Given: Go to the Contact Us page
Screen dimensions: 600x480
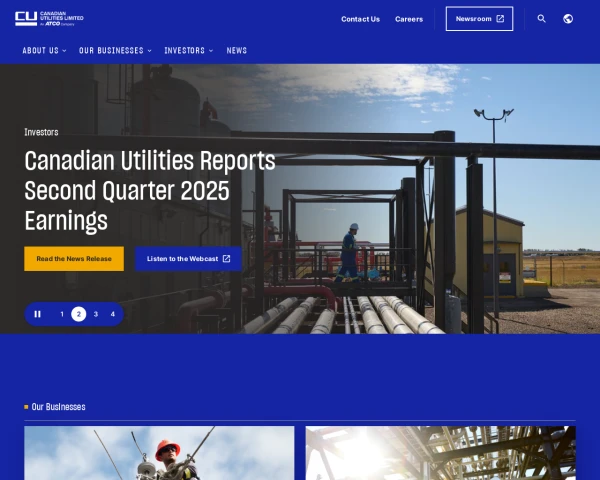Looking at the screenshot, I should pos(360,19).
